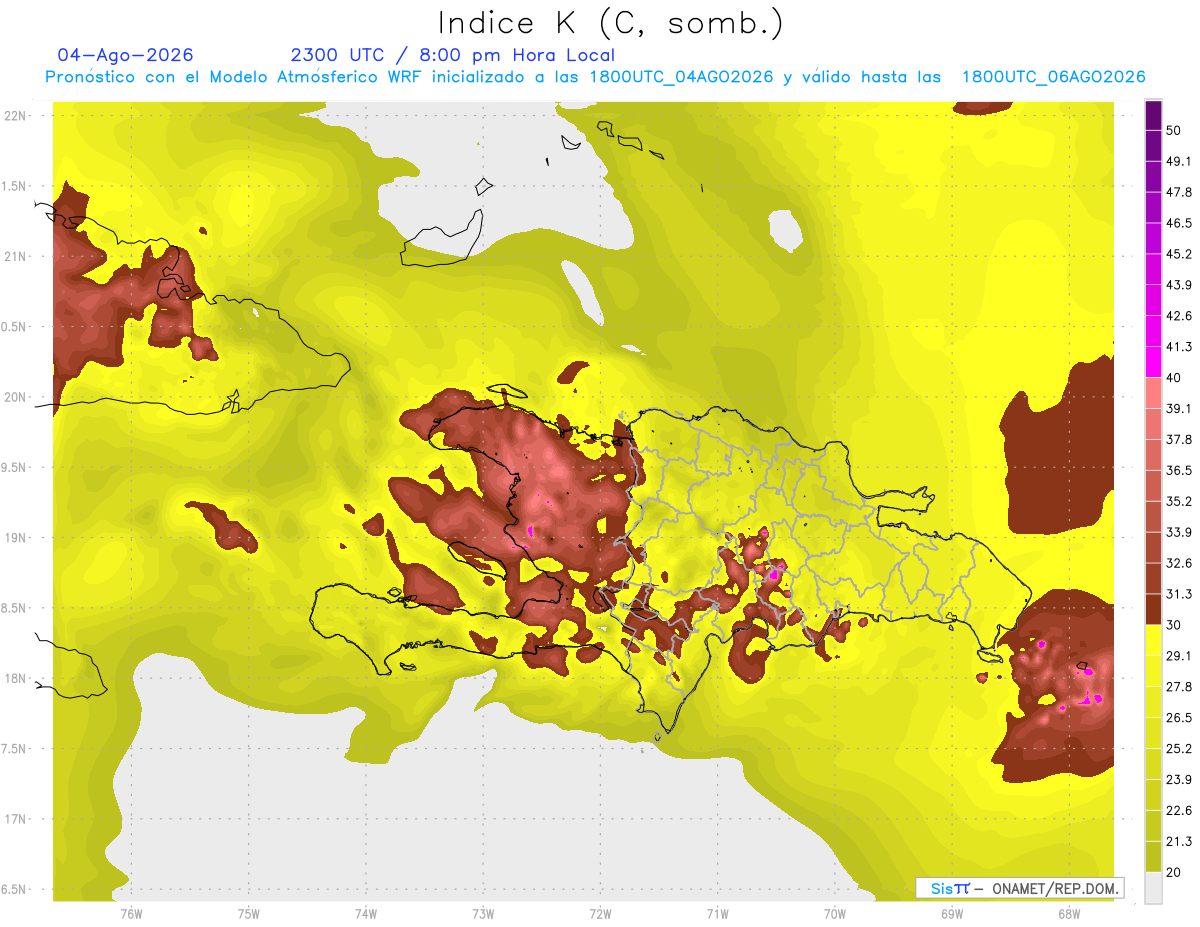
Task: Click the color bar value 23.9
Action: click(1179, 779)
